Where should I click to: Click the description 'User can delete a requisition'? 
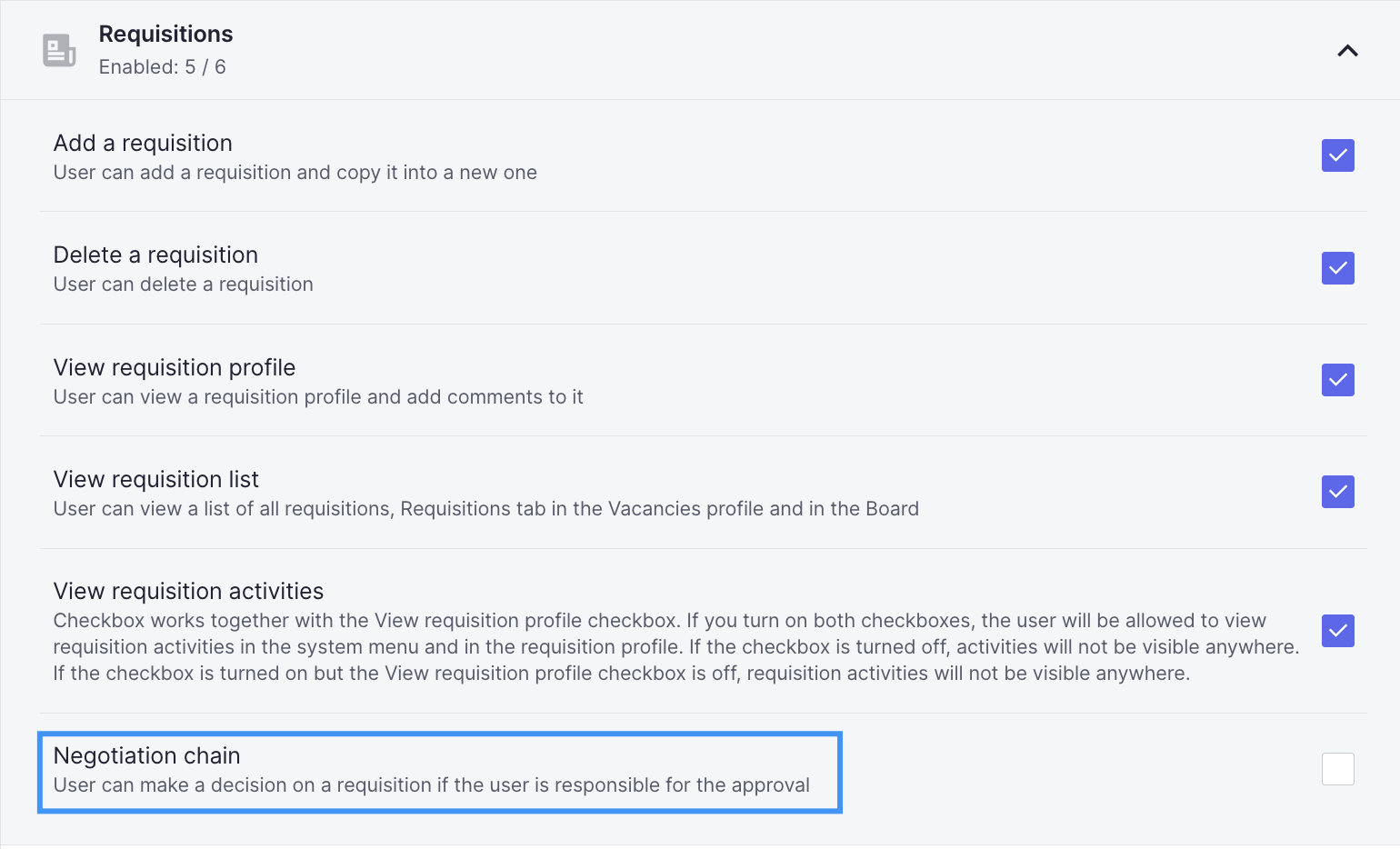183,285
